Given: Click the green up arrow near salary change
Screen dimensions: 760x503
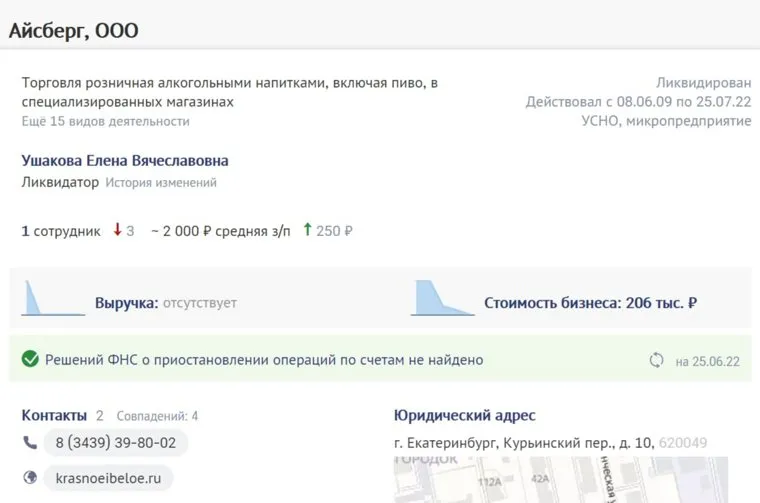Looking at the screenshot, I should coord(307,230).
